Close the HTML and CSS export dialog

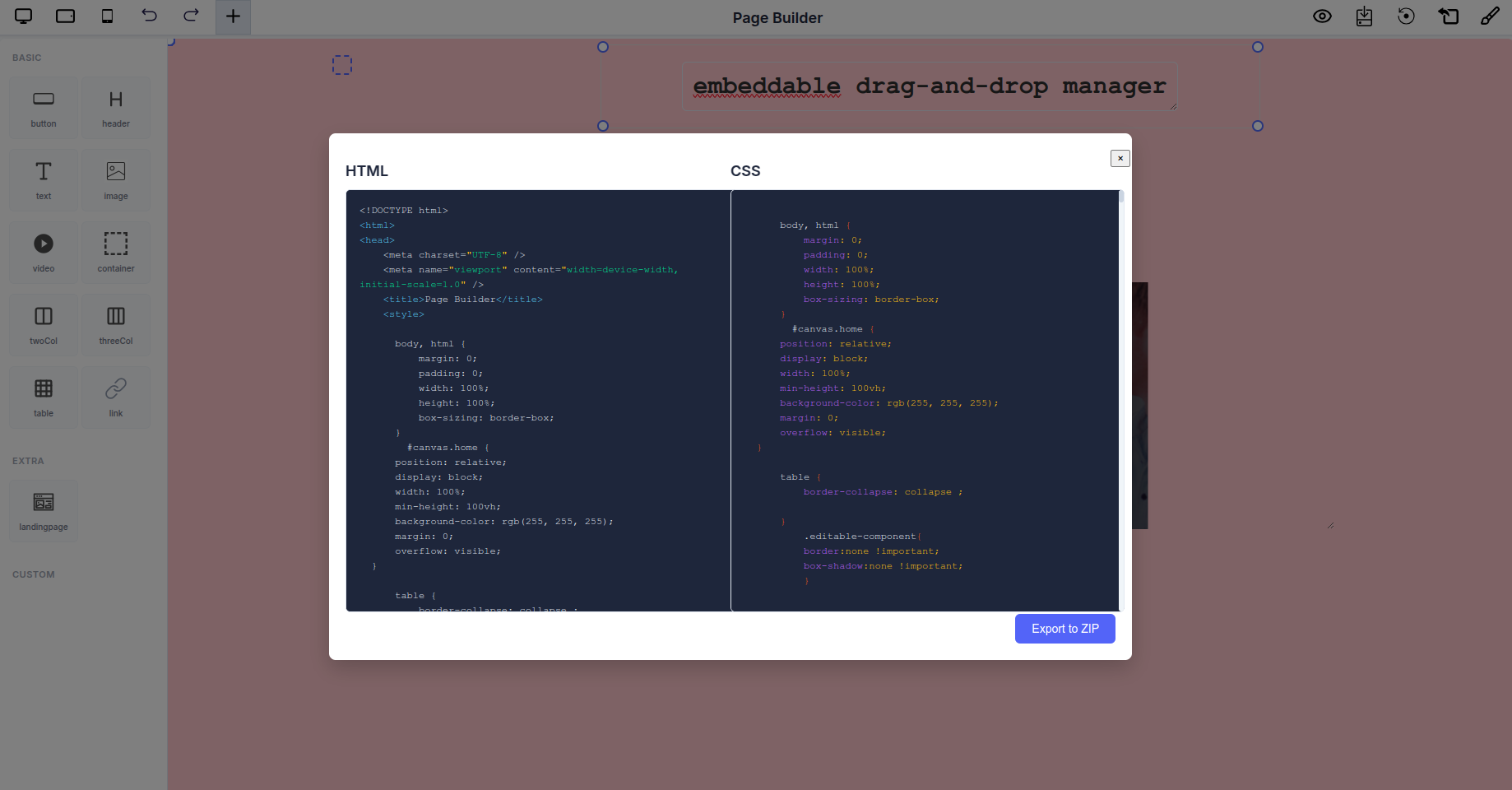coord(1120,158)
